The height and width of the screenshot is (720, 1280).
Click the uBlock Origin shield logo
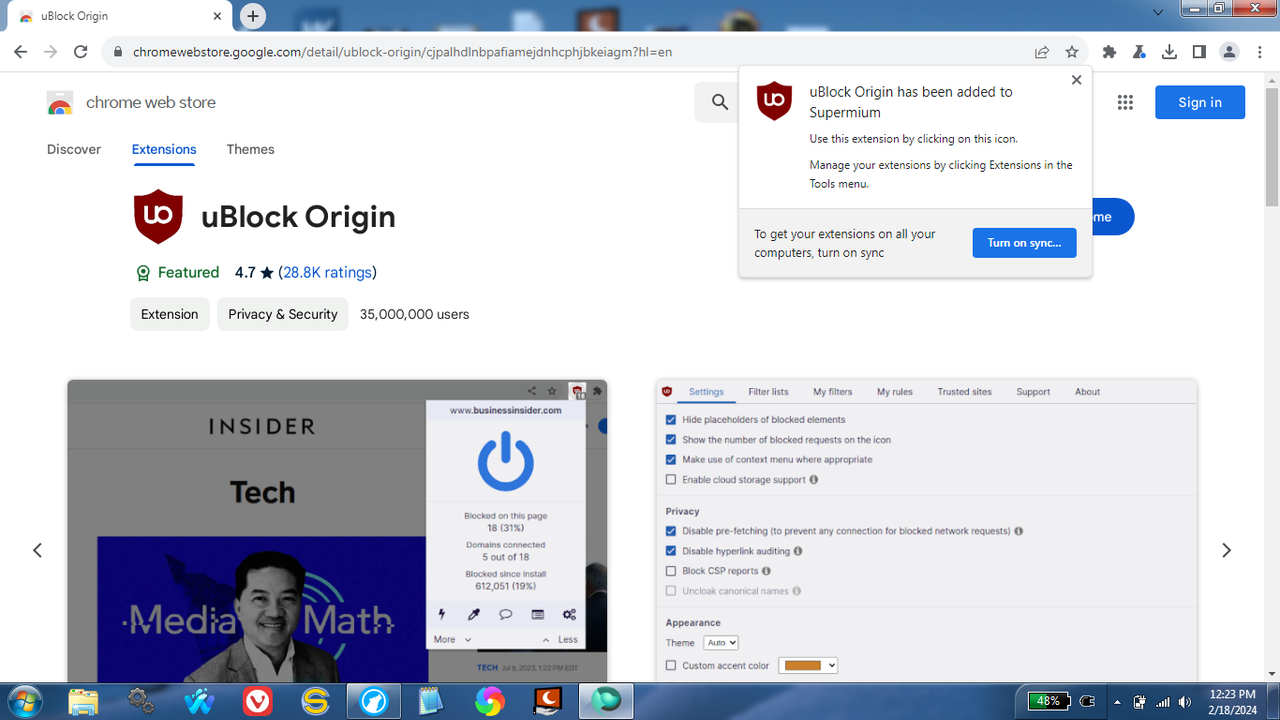(158, 215)
